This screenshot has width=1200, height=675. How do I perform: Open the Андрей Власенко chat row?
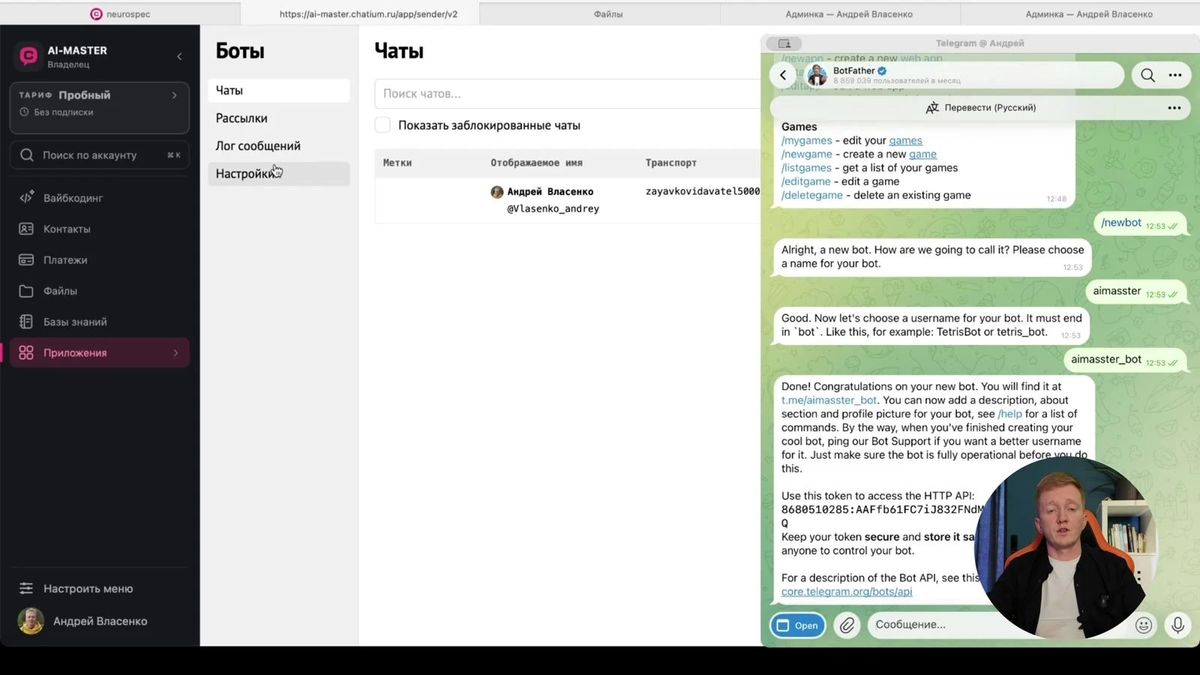tap(567, 200)
